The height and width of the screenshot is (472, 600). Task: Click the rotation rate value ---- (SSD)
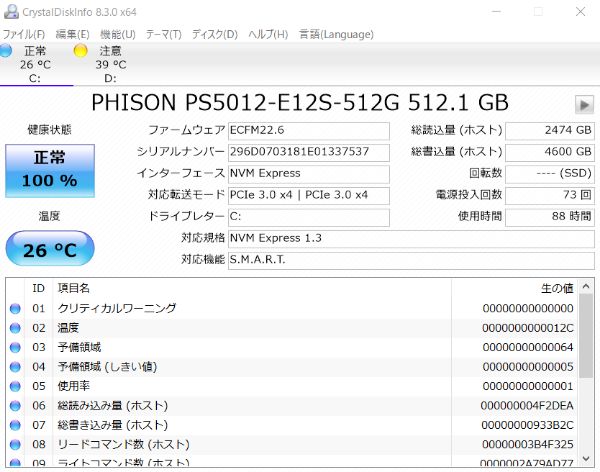point(550,174)
